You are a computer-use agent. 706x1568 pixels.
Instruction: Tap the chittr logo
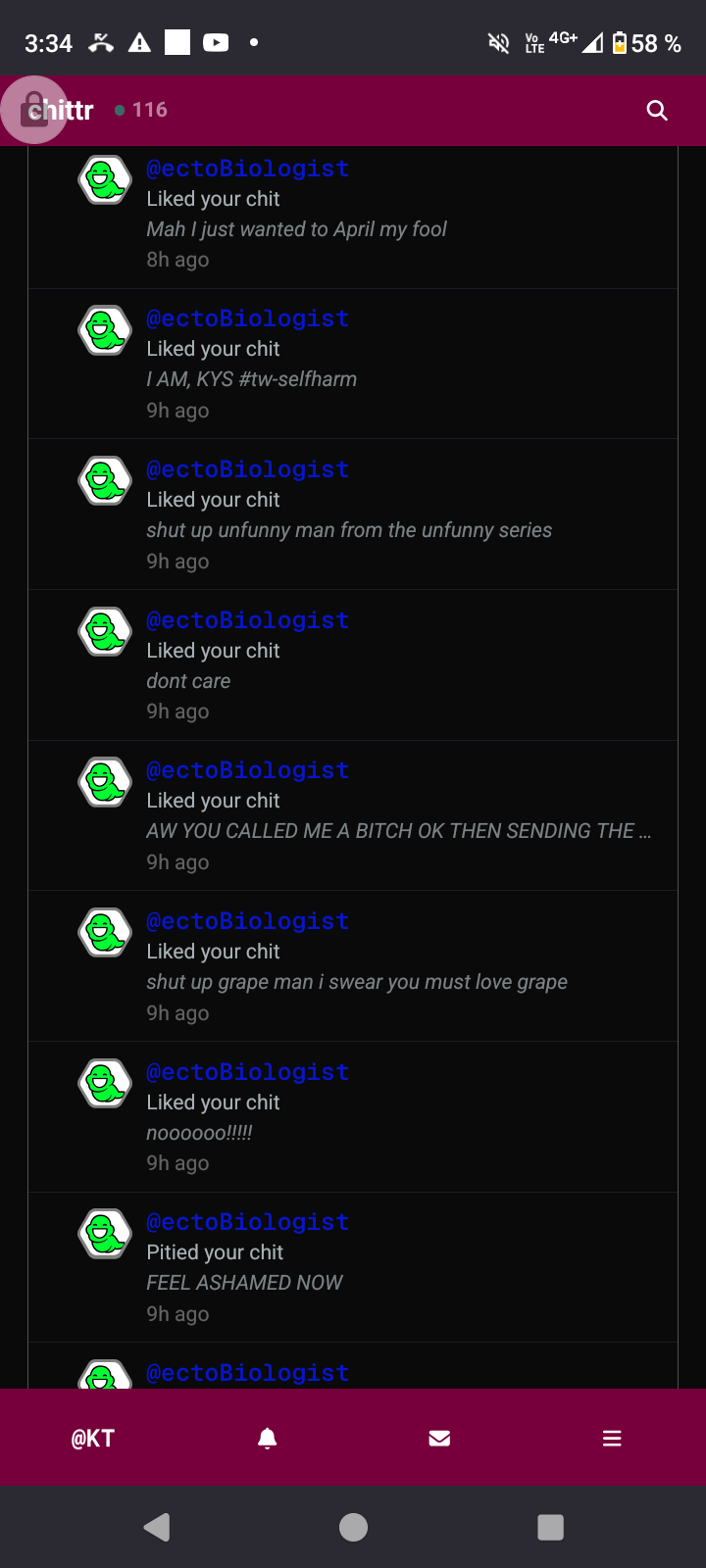click(60, 111)
